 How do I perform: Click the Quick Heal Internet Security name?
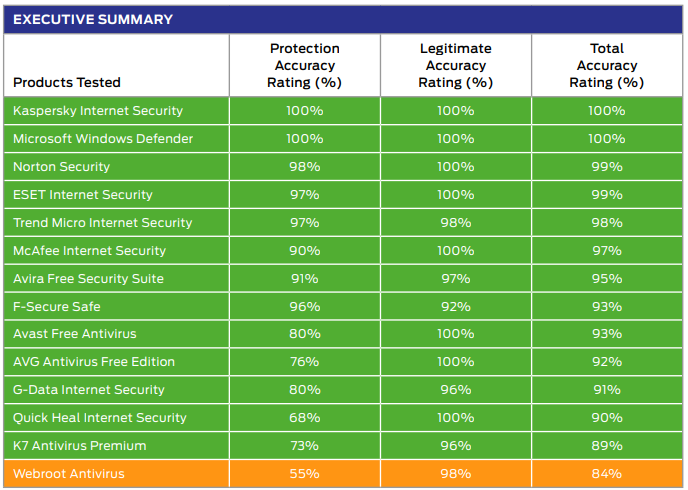100,417
